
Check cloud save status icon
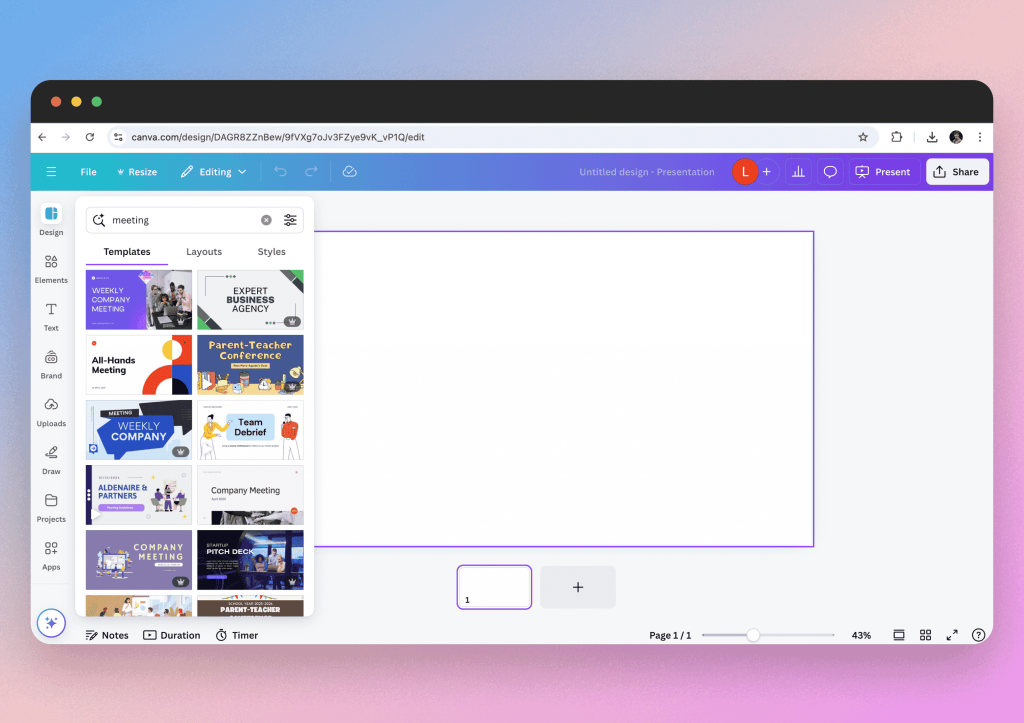tap(349, 171)
